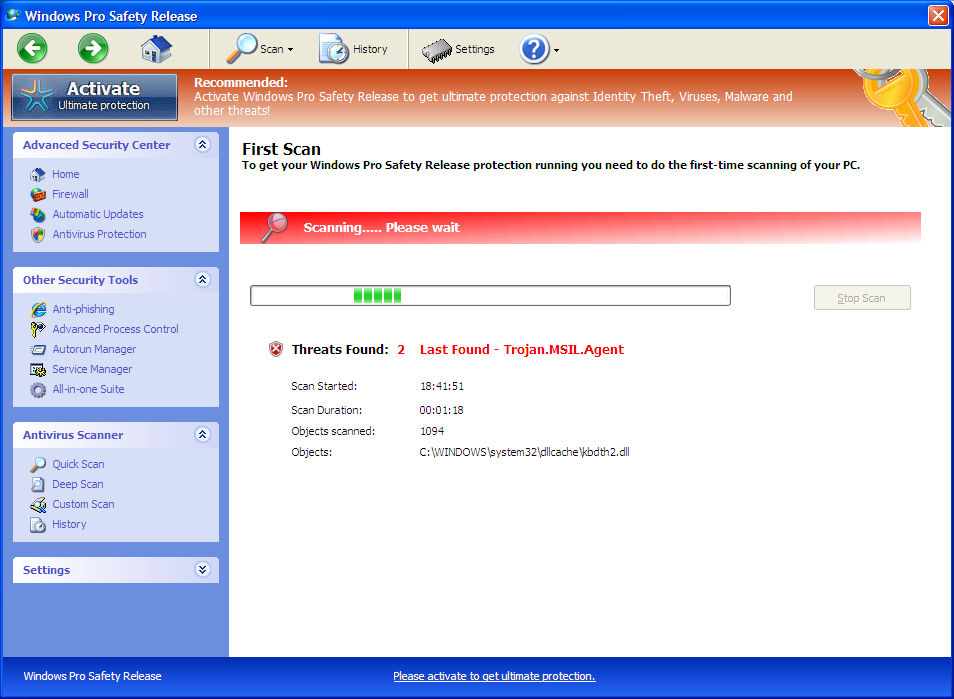Open Settings with the chip icon

[x=458, y=49]
